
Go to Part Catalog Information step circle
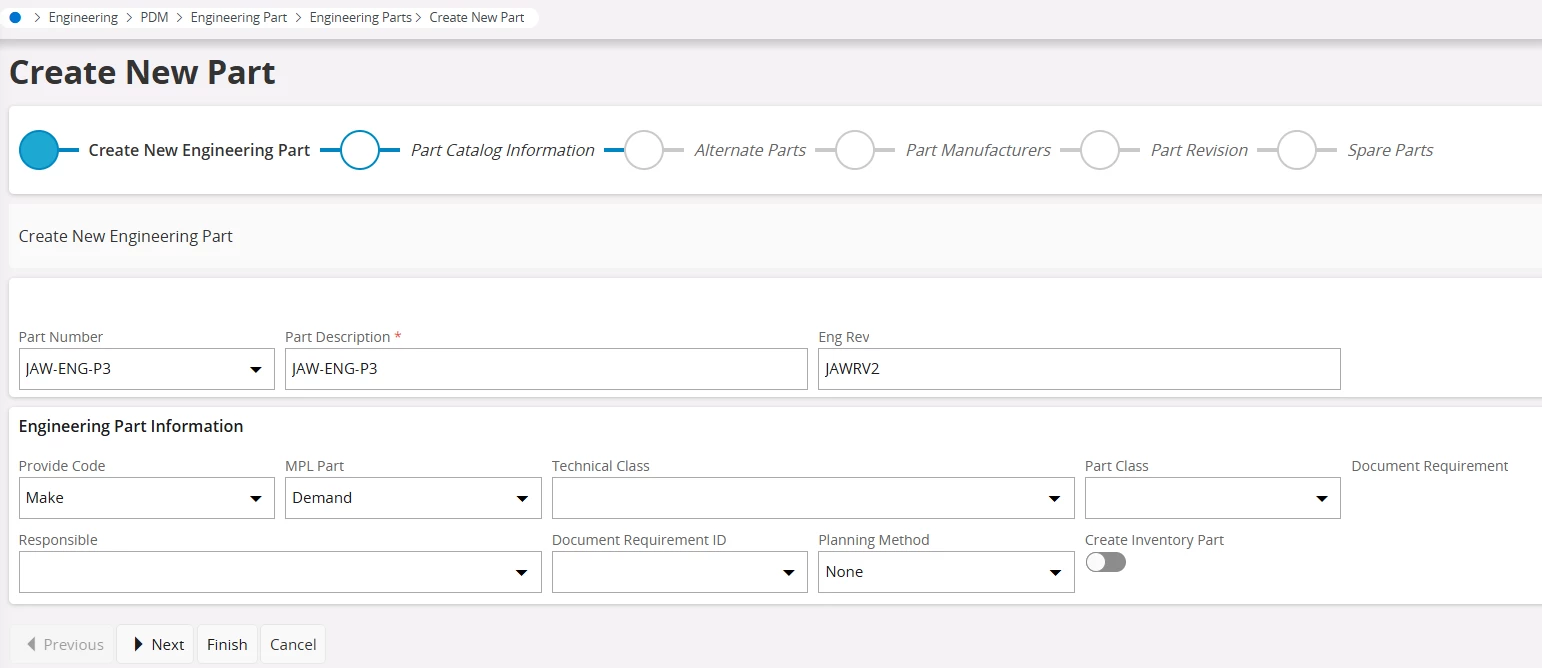click(360, 150)
